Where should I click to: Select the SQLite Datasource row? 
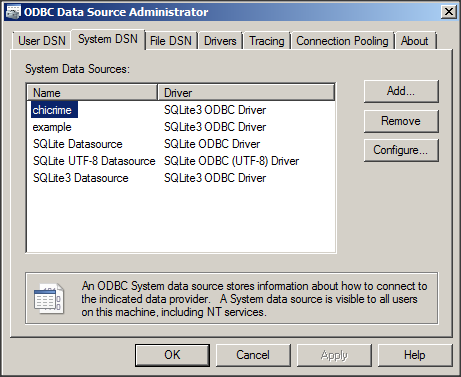coord(78,144)
